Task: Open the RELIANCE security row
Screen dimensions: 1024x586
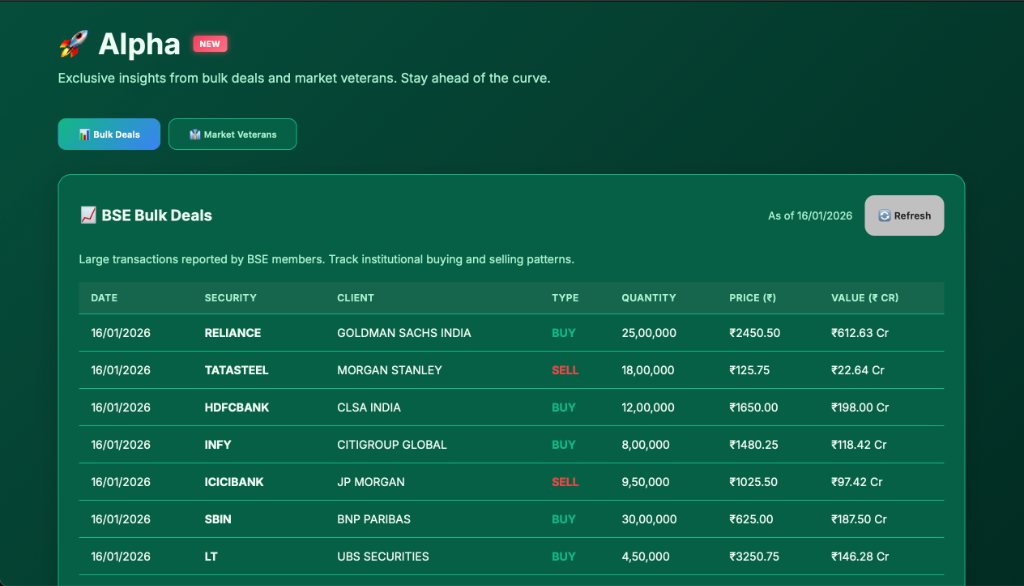Action: point(232,333)
